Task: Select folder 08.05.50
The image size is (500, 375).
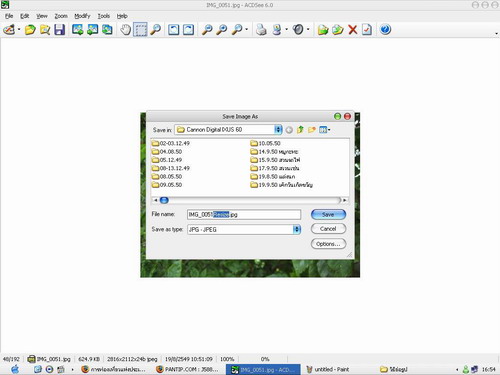Action: point(167,177)
